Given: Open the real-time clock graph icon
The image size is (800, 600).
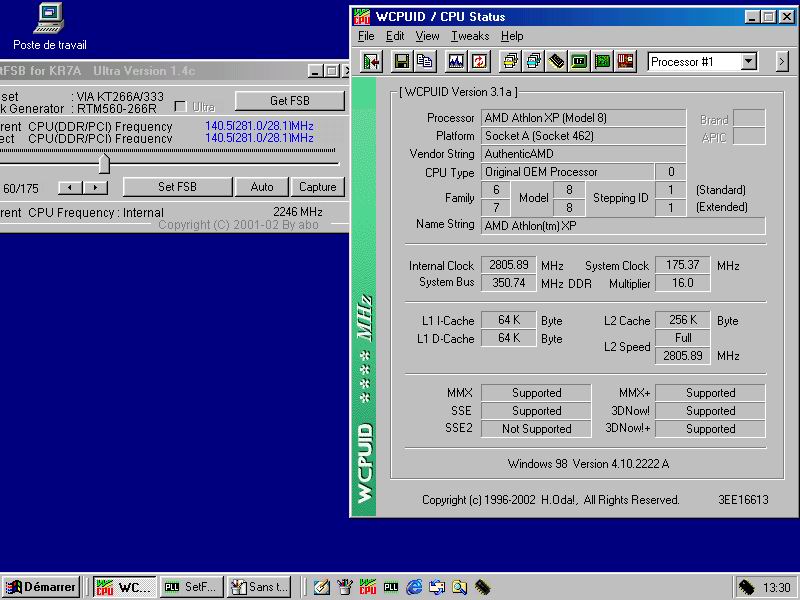Looking at the screenshot, I should tap(456, 62).
